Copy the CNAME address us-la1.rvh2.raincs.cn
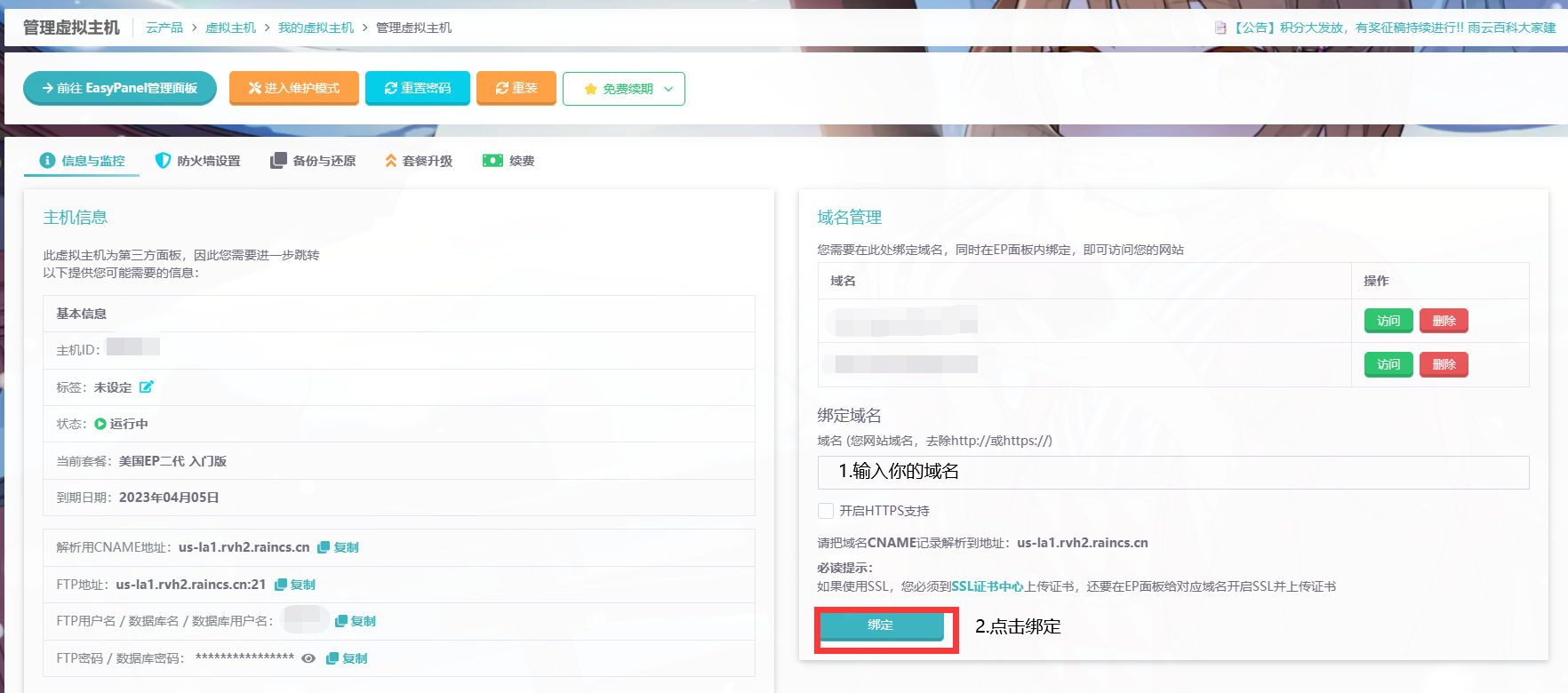 click(x=338, y=547)
